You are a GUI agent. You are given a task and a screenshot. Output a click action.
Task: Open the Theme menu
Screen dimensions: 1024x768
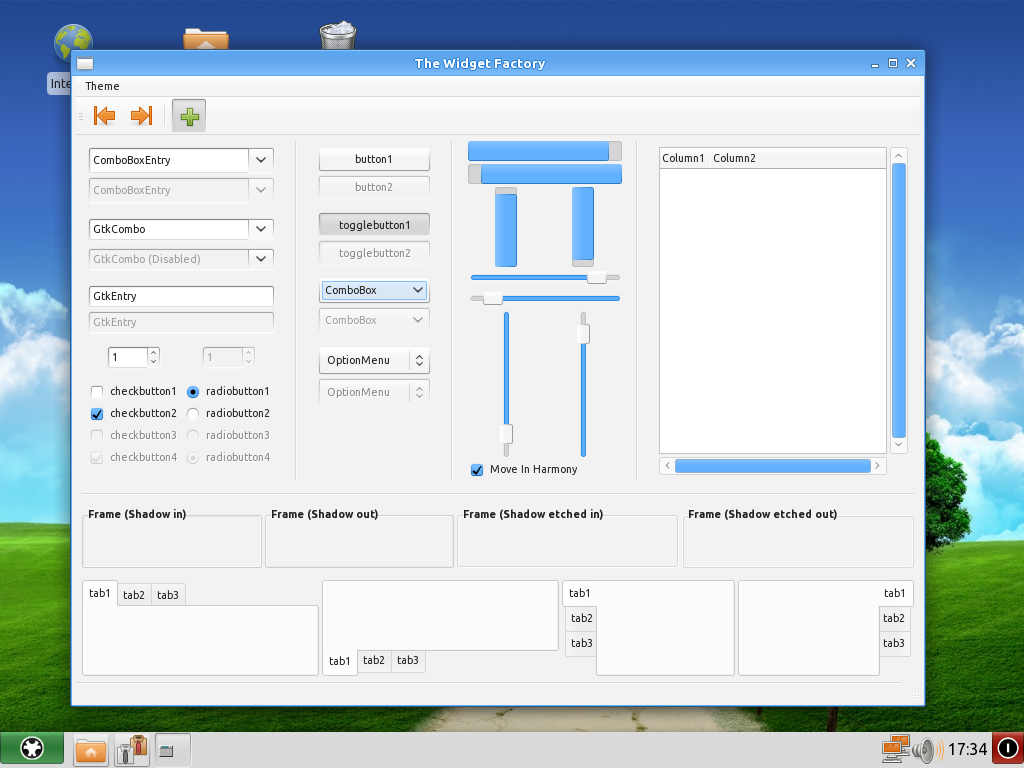102,86
